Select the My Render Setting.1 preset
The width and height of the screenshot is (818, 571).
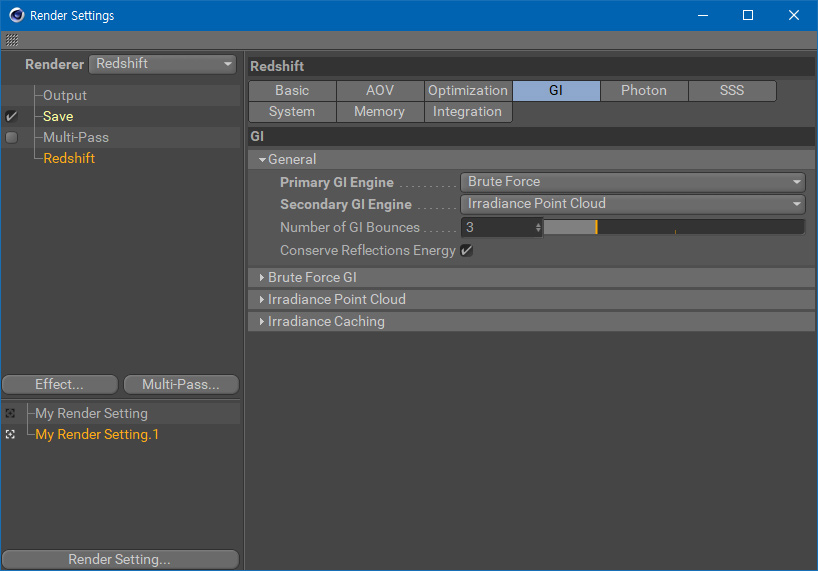point(97,434)
